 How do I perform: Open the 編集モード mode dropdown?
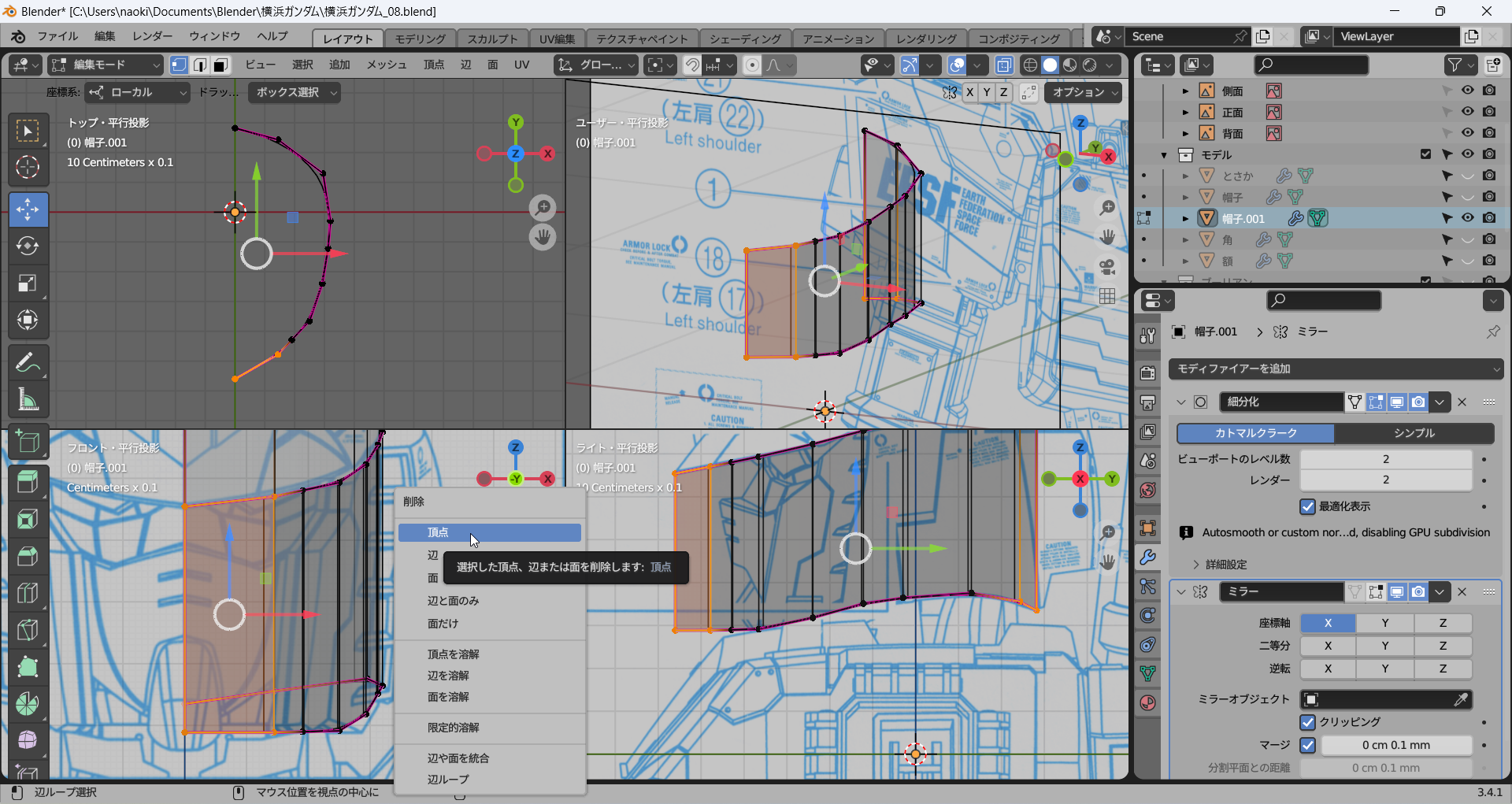(106, 65)
